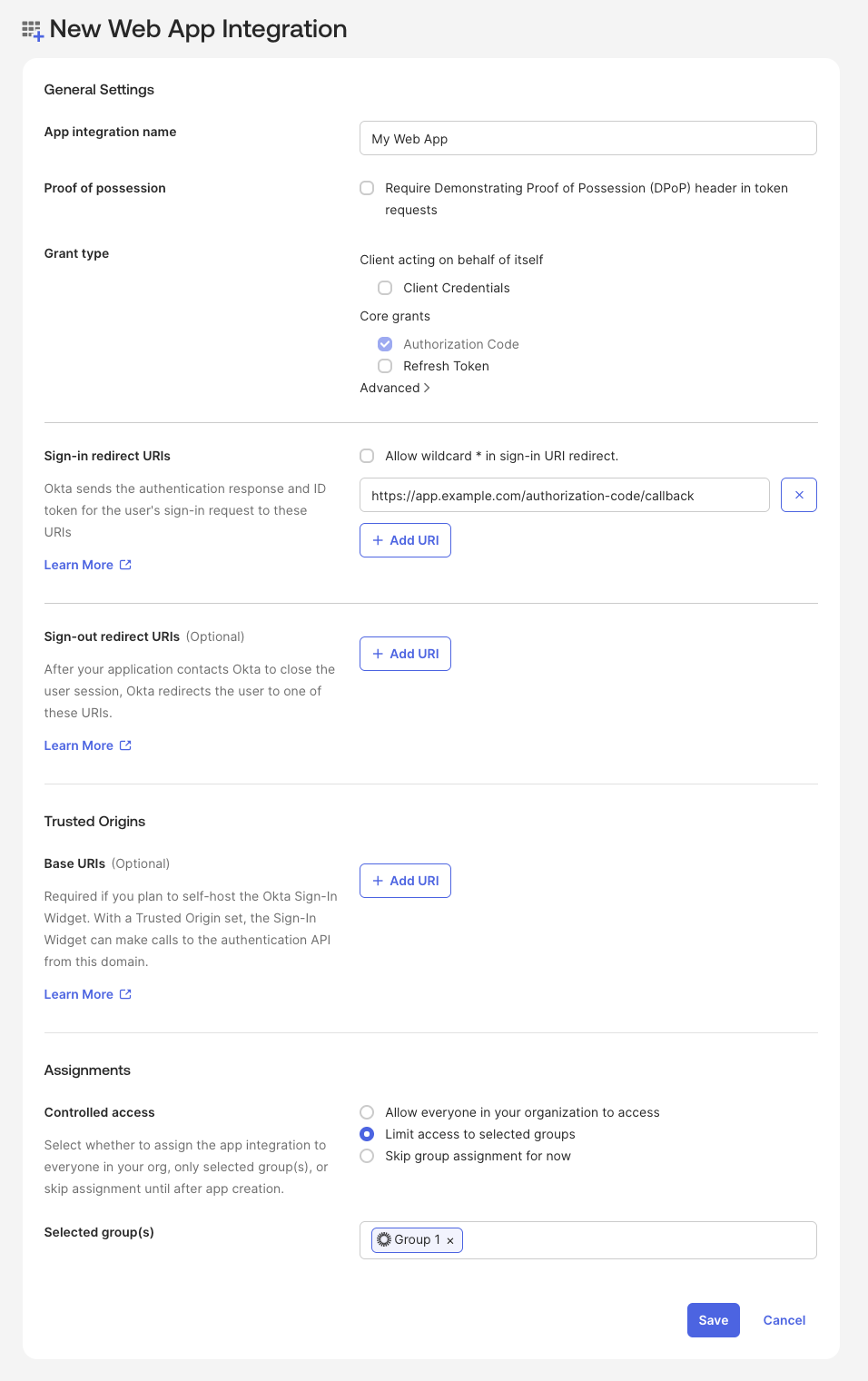Toggle Allow wildcard in sign-in URI redirect
Screen dimensions: 868x1381
367,455
